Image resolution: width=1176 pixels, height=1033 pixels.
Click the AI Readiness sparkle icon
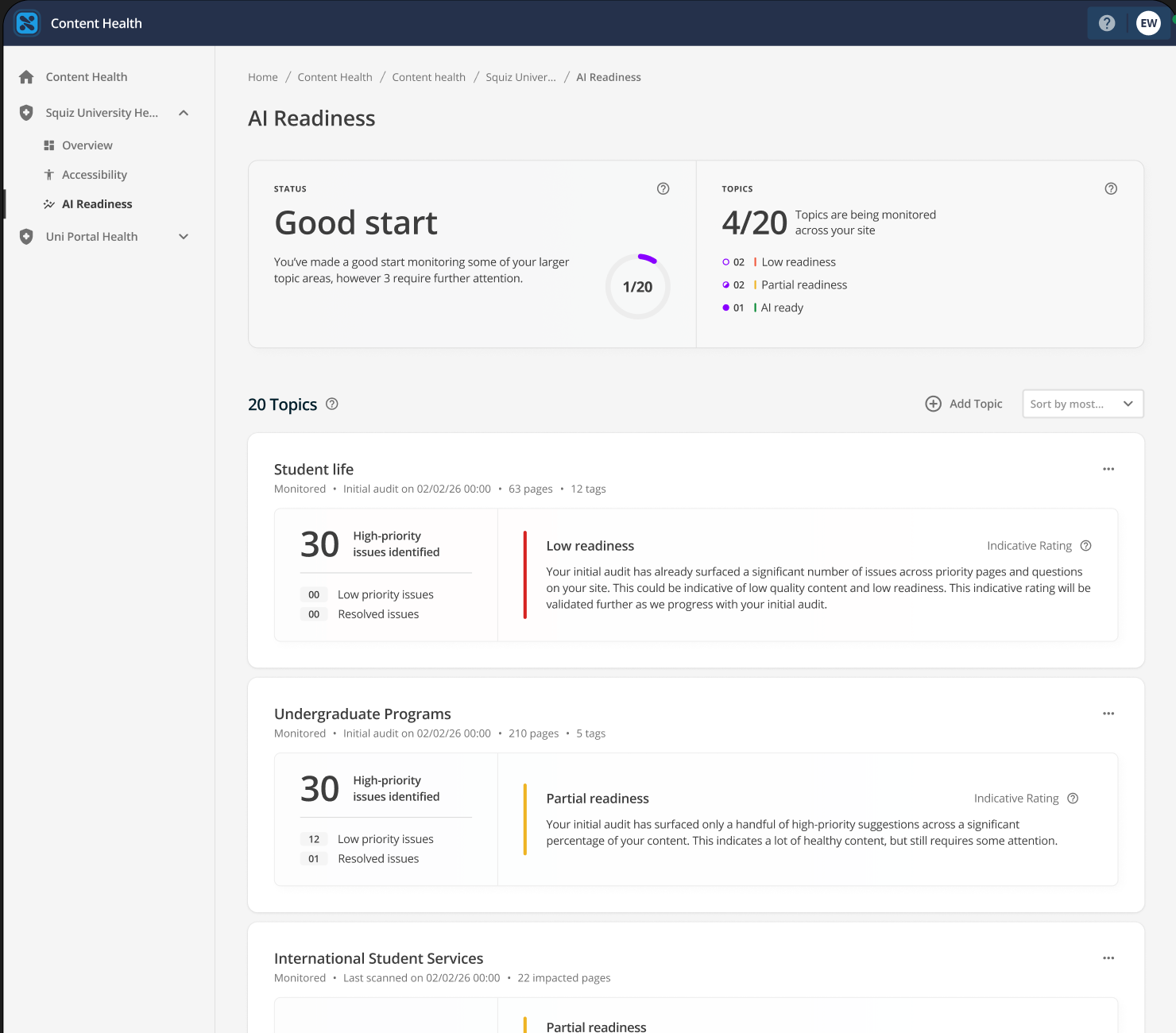click(48, 203)
